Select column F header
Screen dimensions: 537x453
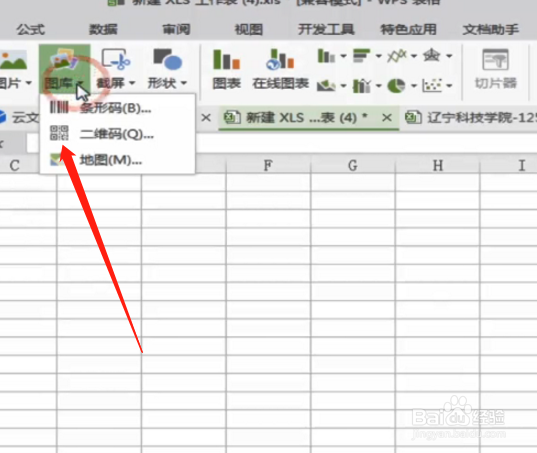coord(268,166)
